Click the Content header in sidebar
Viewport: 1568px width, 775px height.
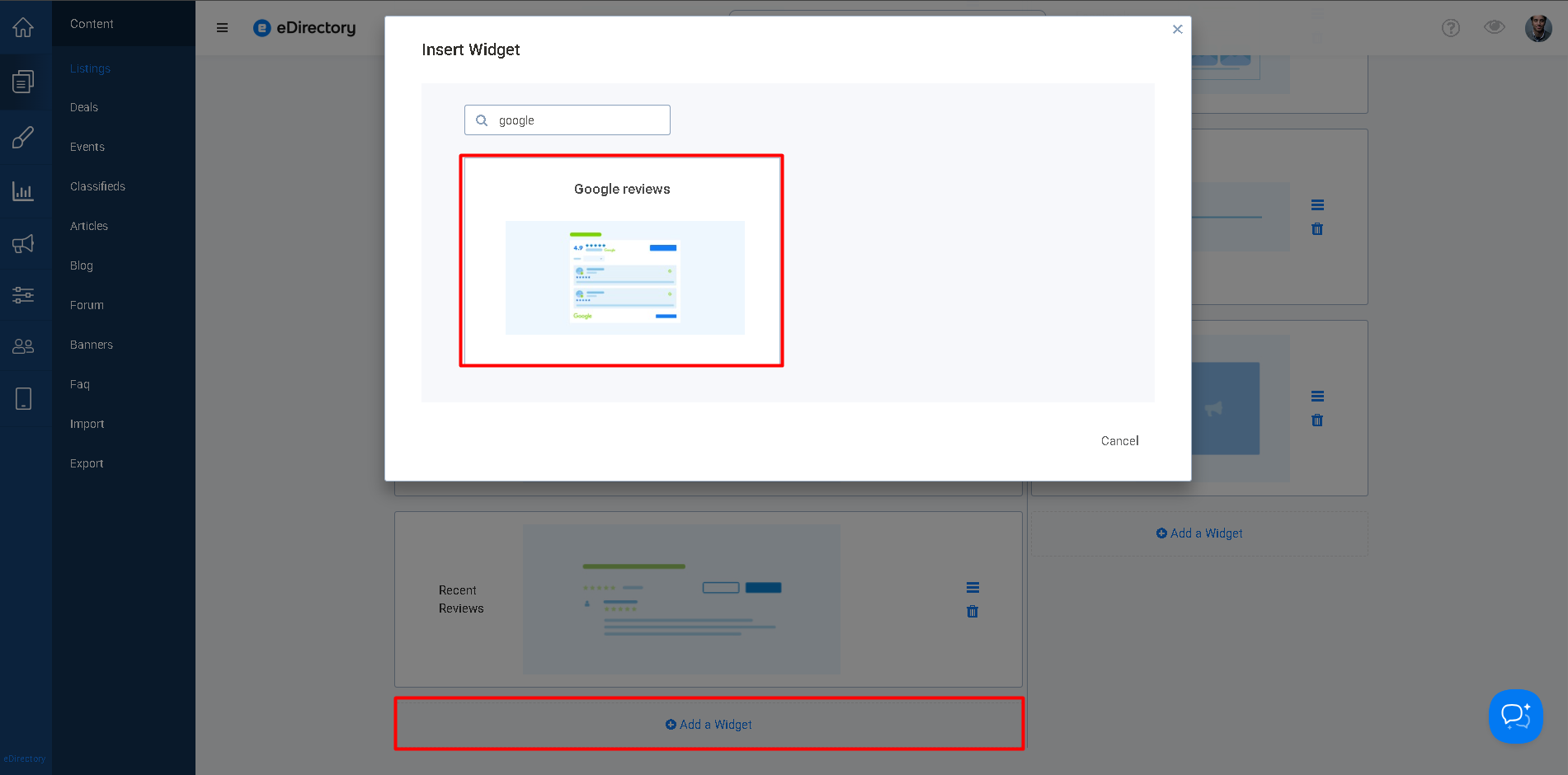pos(92,24)
